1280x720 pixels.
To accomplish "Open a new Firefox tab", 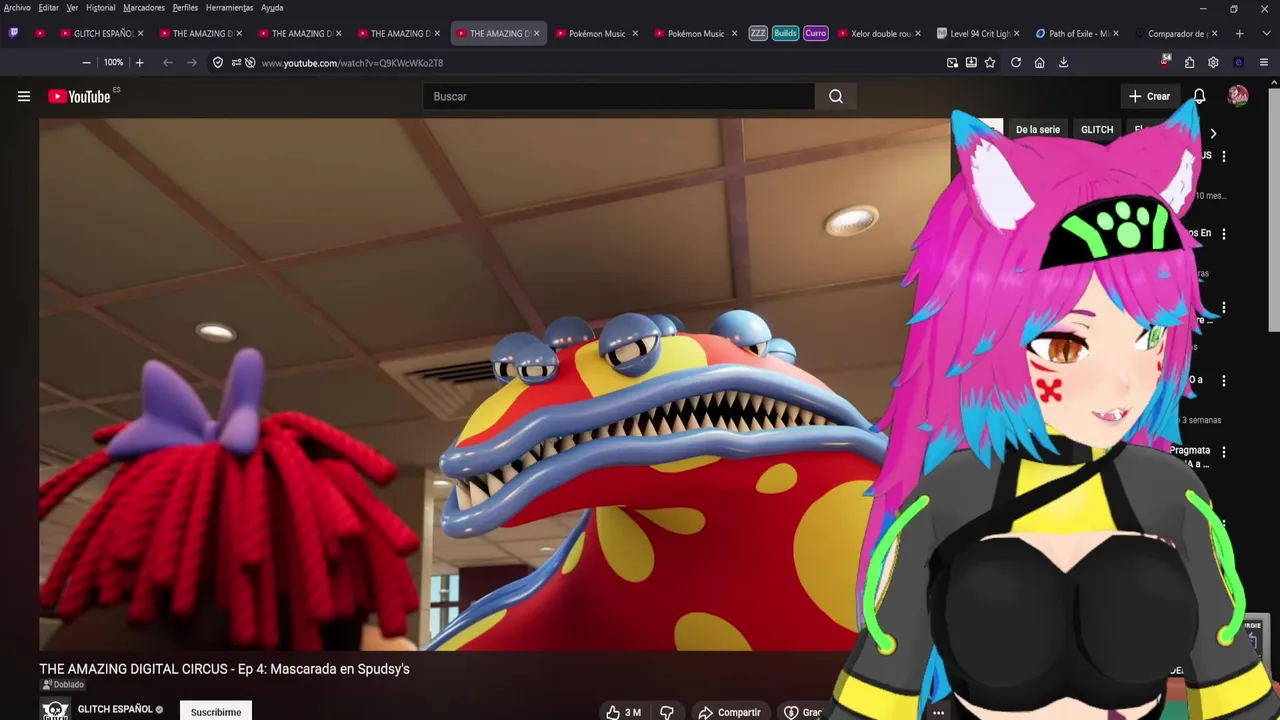I will click(1240, 33).
